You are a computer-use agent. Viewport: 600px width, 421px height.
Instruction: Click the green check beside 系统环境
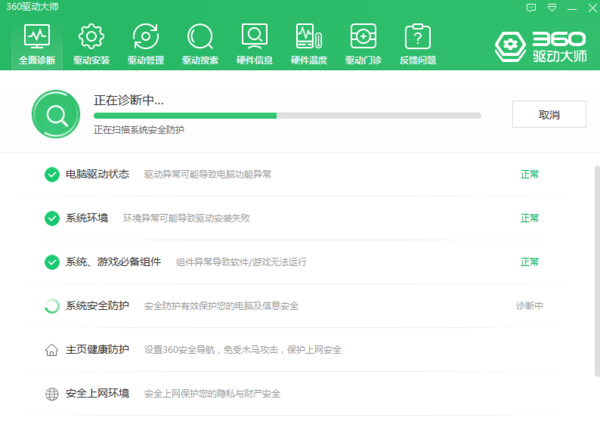click(x=52, y=218)
